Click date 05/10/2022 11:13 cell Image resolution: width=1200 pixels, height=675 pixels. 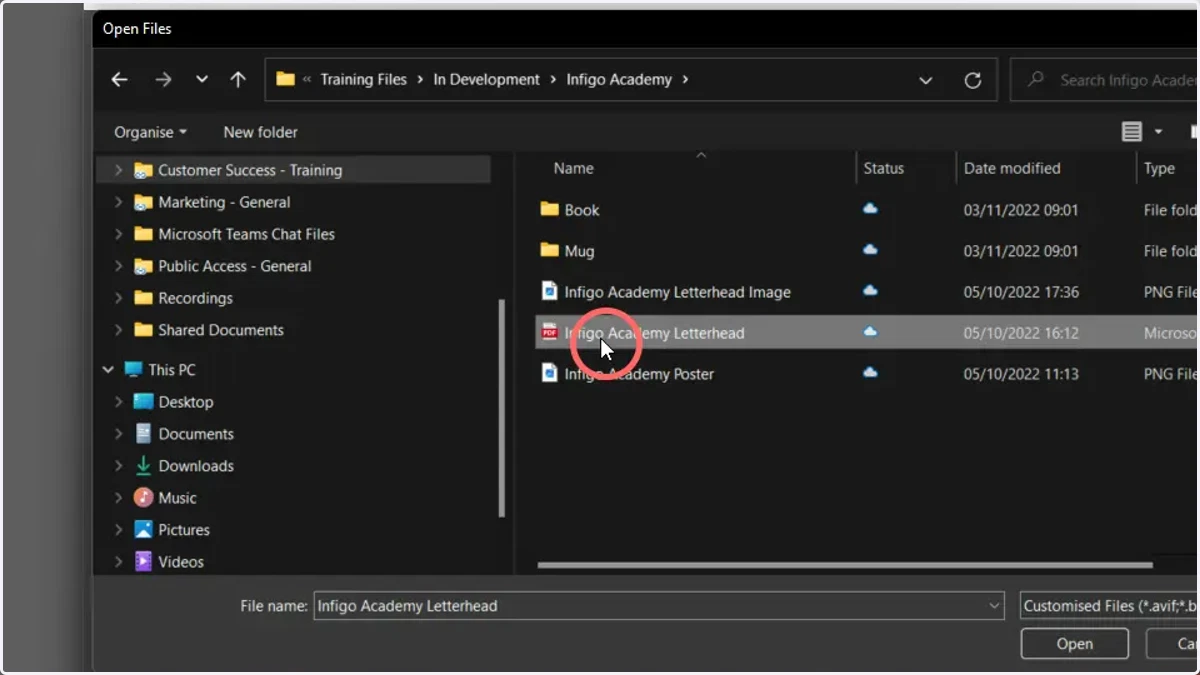pyautogui.click(x=1021, y=374)
